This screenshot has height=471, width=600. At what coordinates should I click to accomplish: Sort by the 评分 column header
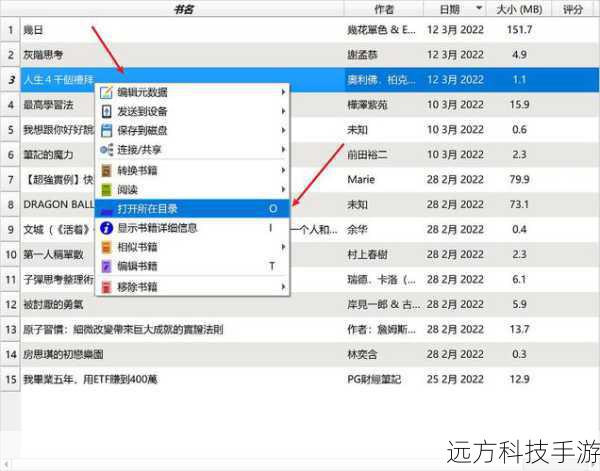(573, 8)
